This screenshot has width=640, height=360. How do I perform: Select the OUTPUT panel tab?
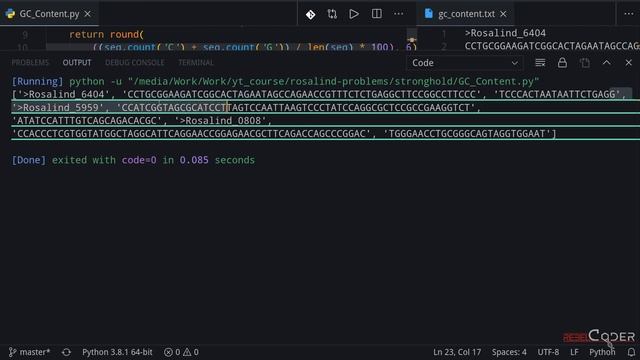[x=77, y=62]
